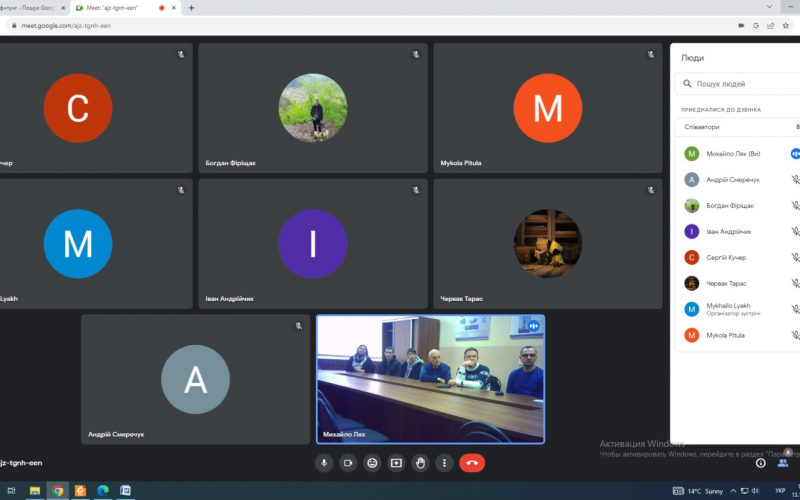Image resolution: width=800 pixels, height=500 pixels.
Task: Select Mykola Pitula in people list
Action: point(737,335)
